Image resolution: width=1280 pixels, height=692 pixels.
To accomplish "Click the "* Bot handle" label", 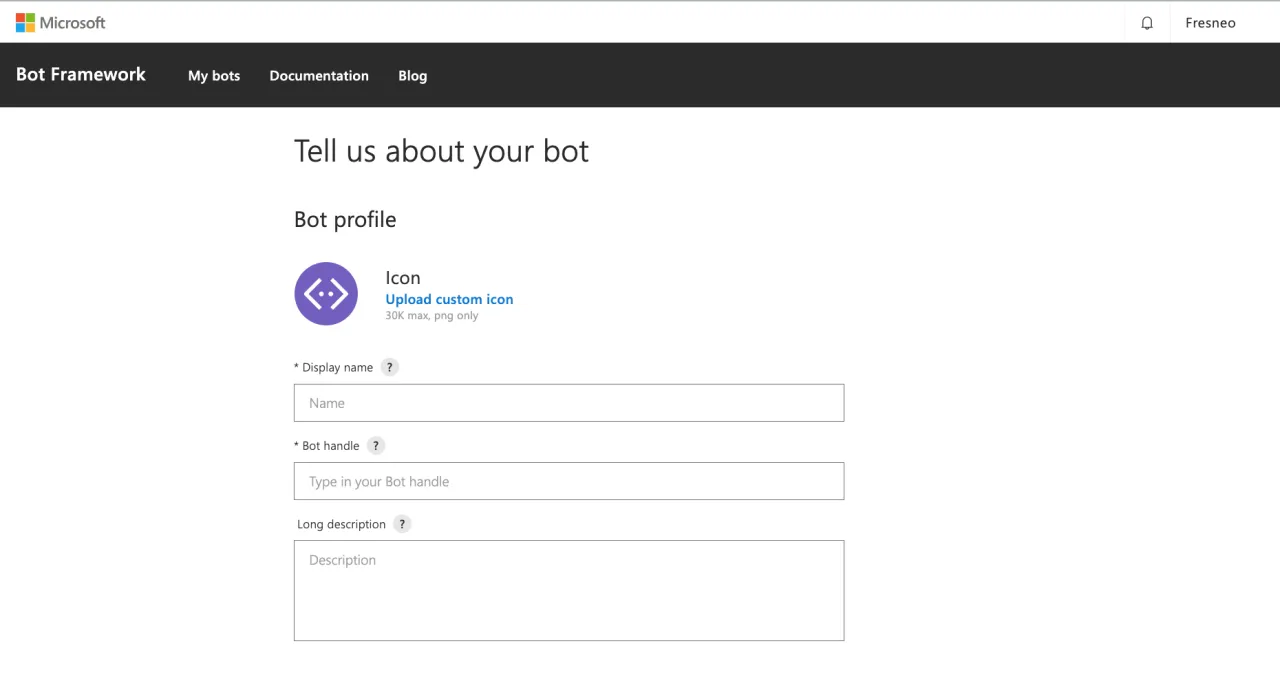I will coord(326,446).
